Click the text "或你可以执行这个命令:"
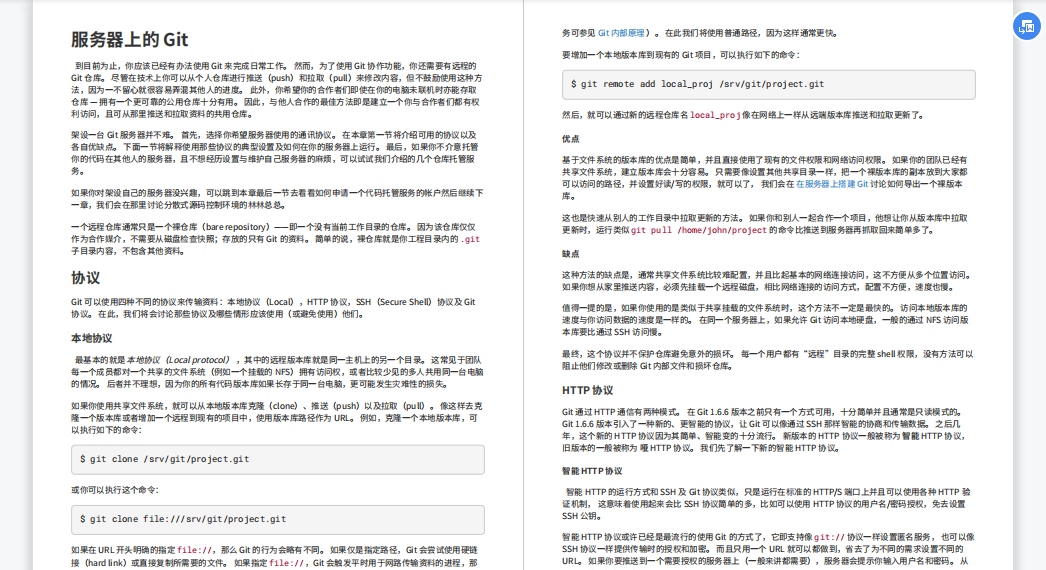 point(115,490)
